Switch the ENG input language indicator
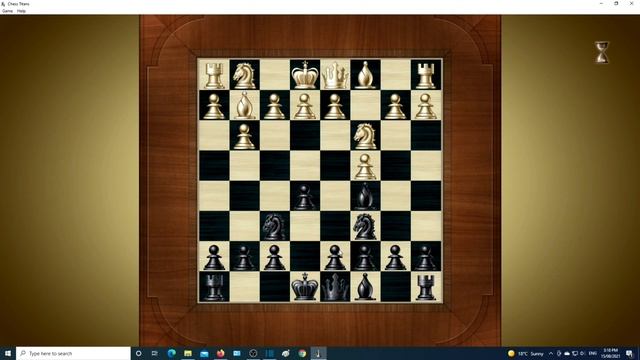Viewport: 640px width, 360px height. click(593, 353)
